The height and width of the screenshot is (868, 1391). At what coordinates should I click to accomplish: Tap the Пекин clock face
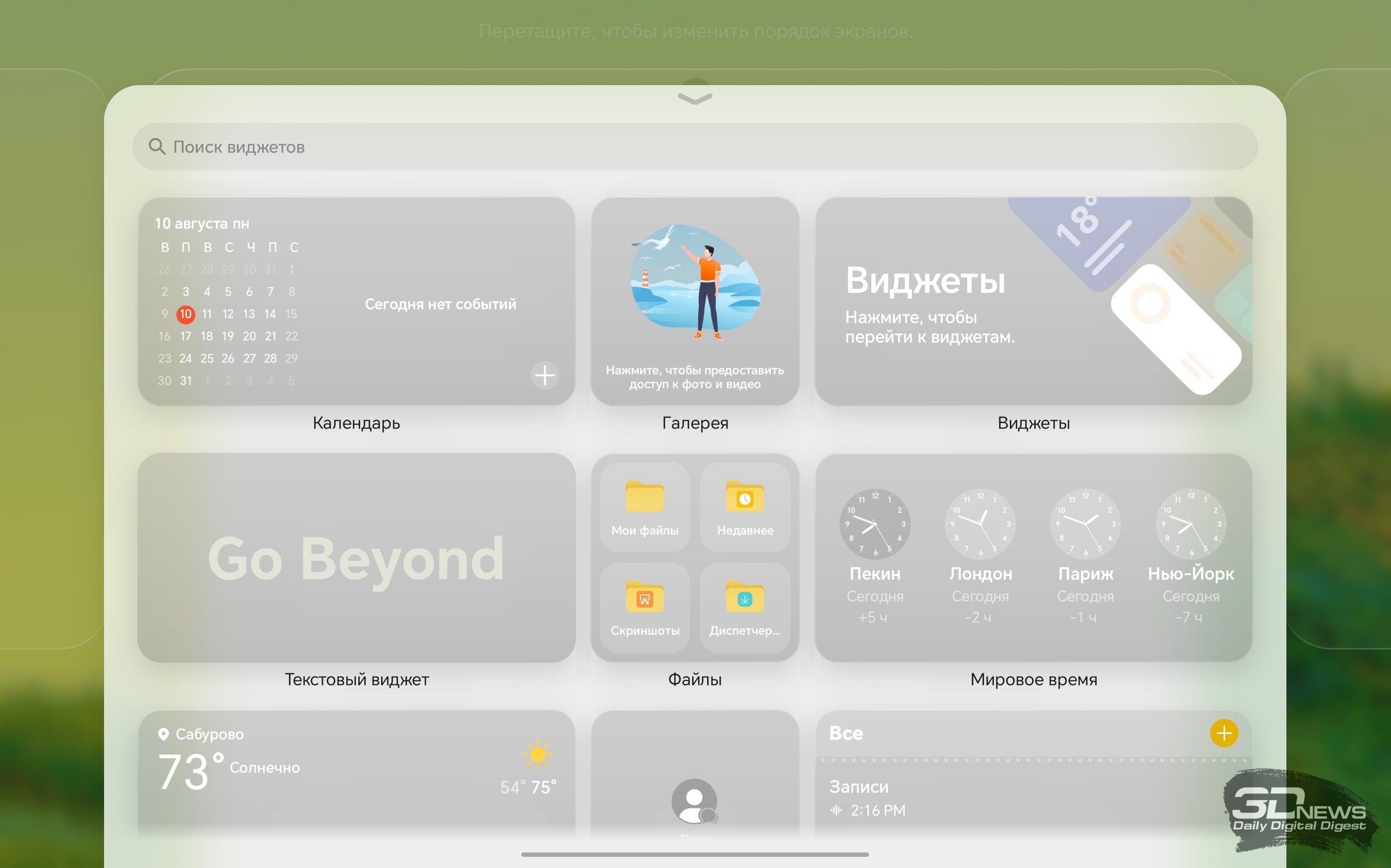[875, 524]
